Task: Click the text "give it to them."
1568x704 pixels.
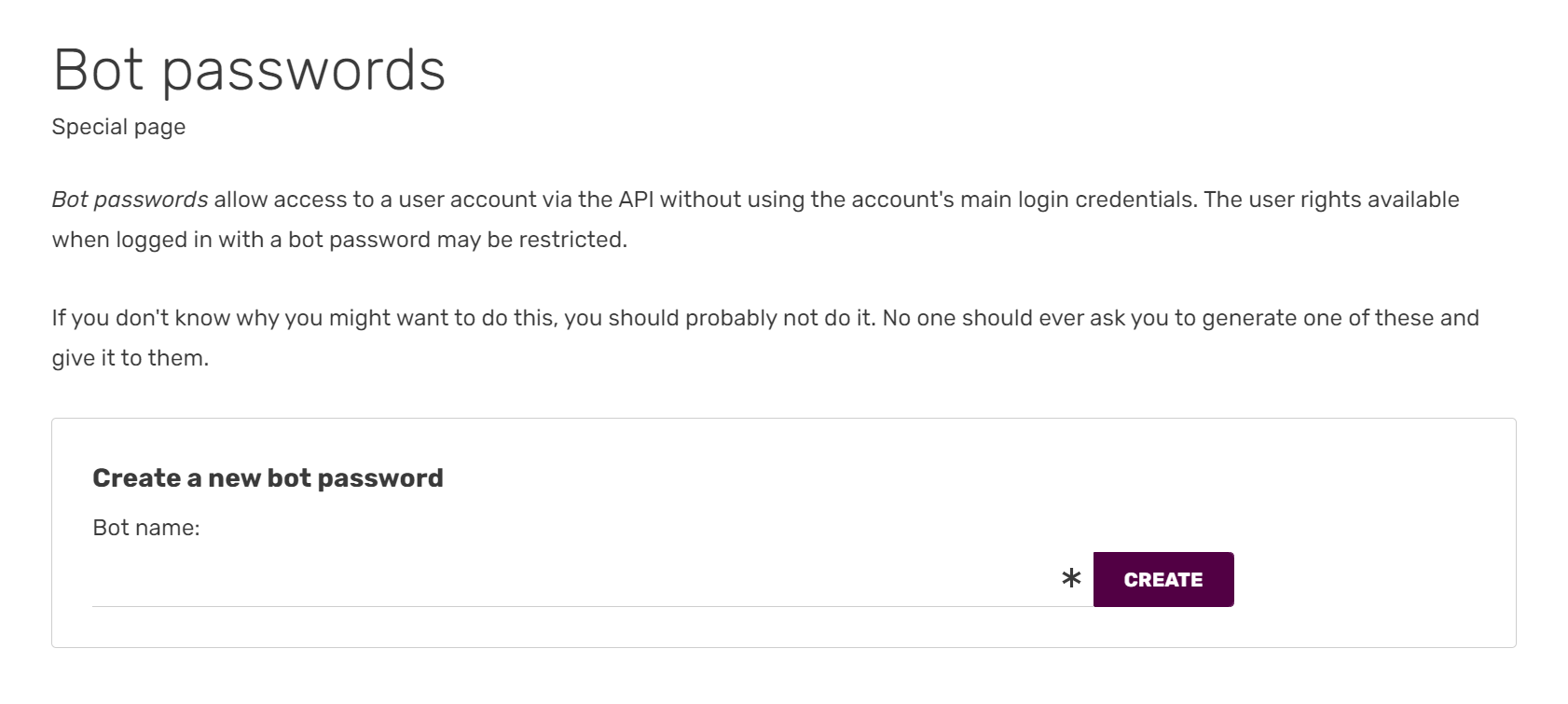Action: 130,358
